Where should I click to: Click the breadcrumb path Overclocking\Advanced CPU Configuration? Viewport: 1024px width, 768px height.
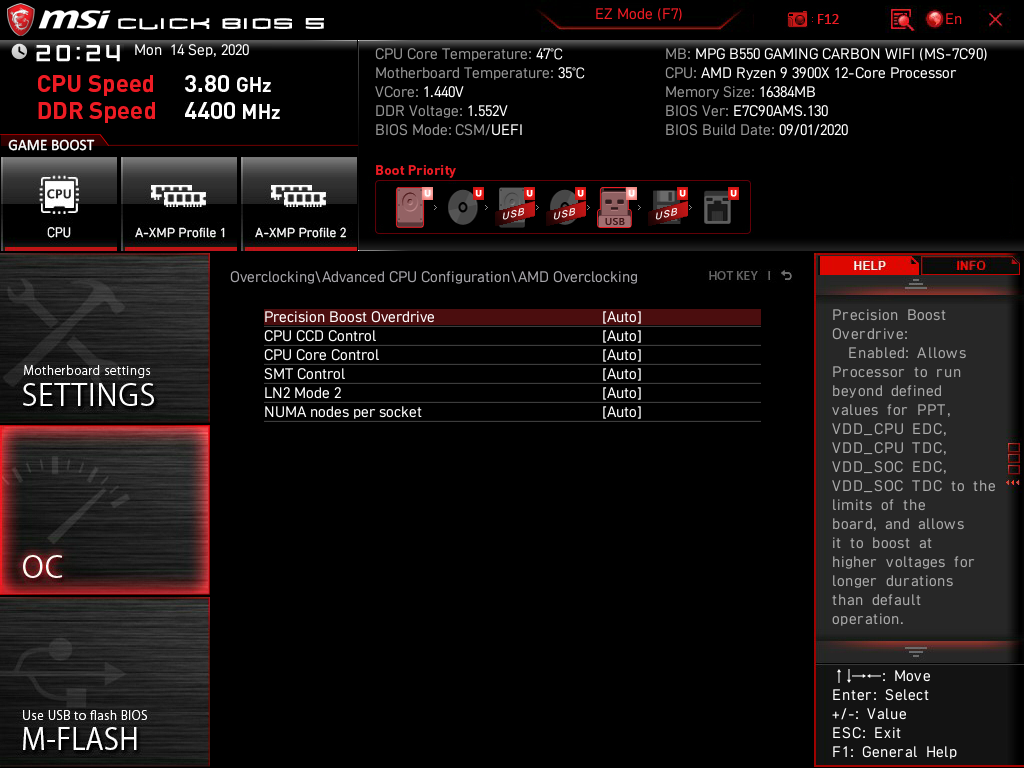[434, 277]
